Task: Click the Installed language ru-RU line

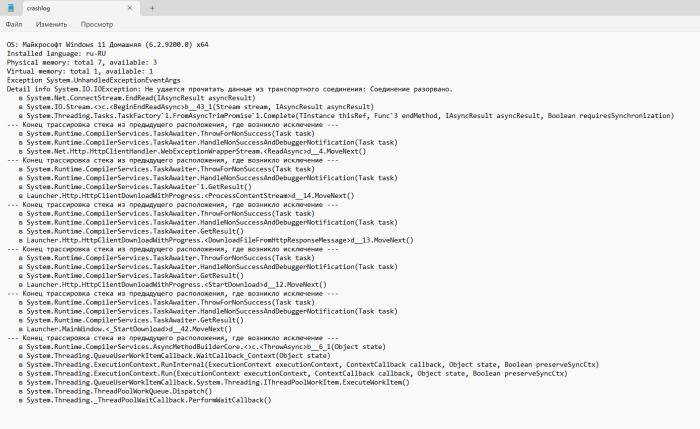Action: tap(60, 55)
